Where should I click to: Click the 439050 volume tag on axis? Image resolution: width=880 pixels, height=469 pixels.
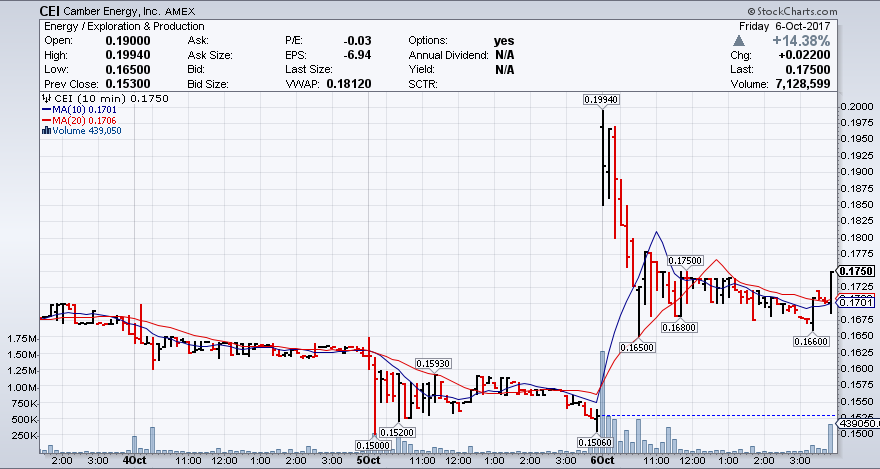pyautogui.click(x=857, y=423)
